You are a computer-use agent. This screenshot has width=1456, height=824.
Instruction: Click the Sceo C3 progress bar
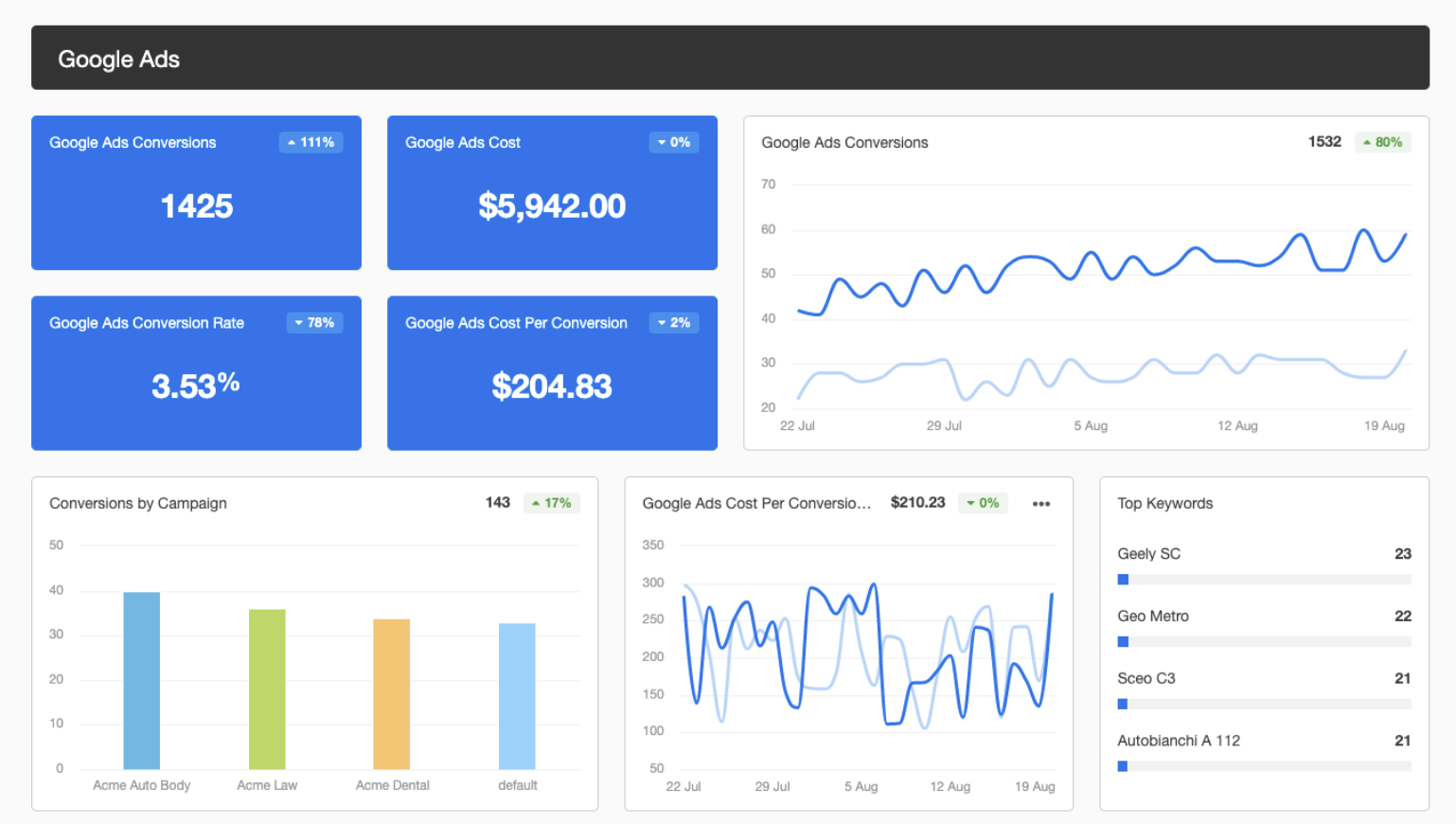(1264, 705)
